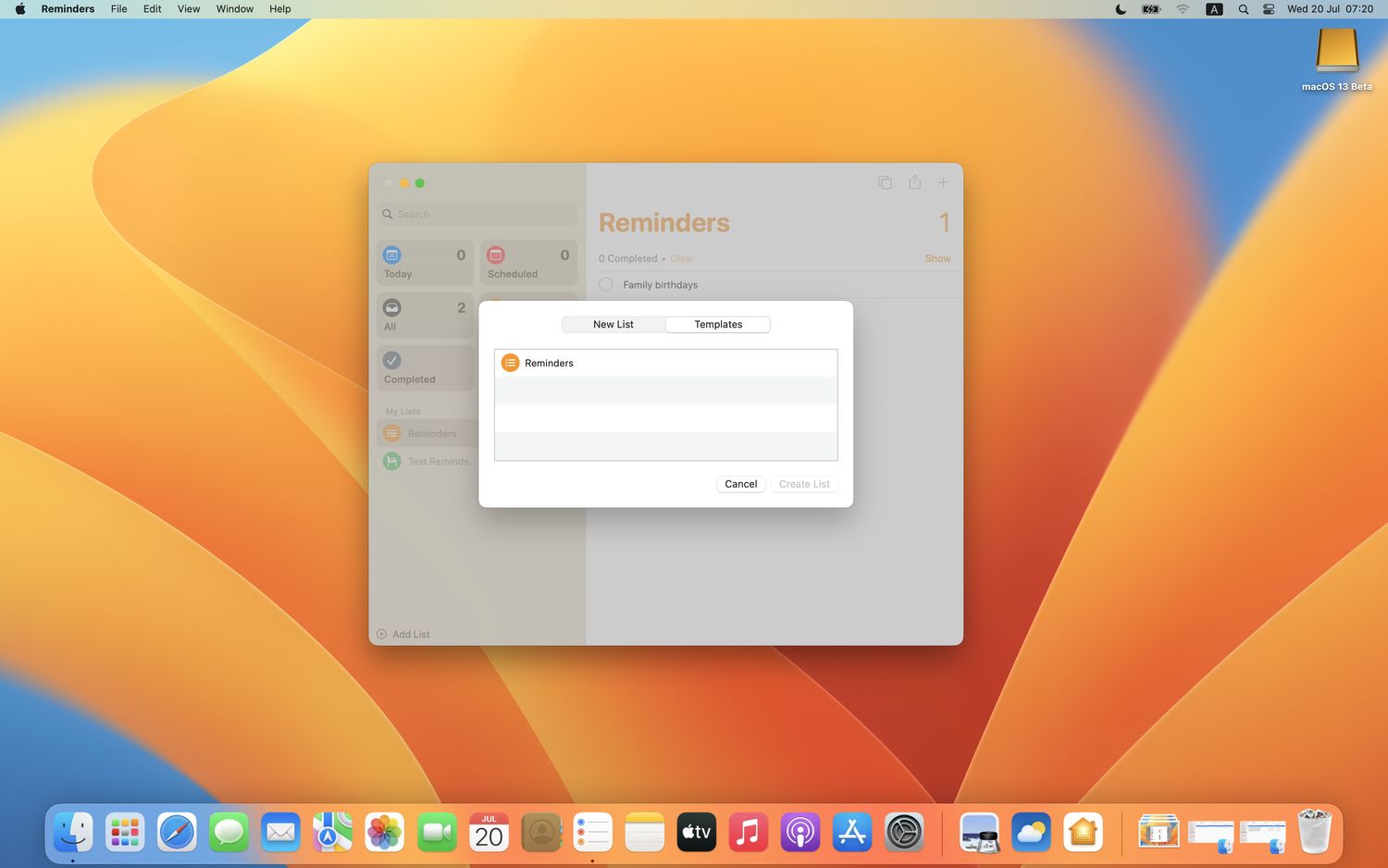
Task: Open Preview from the Dock
Action: click(979, 833)
